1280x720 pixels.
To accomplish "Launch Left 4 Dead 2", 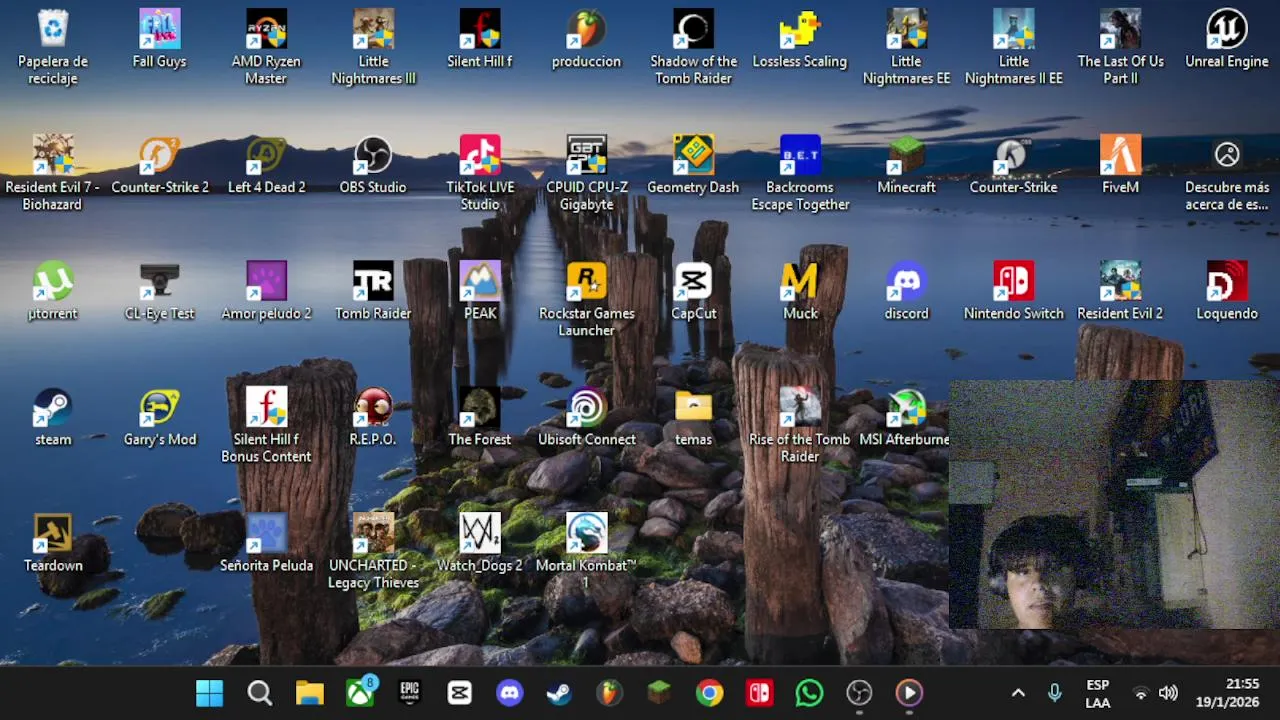I will tap(266, 165).
